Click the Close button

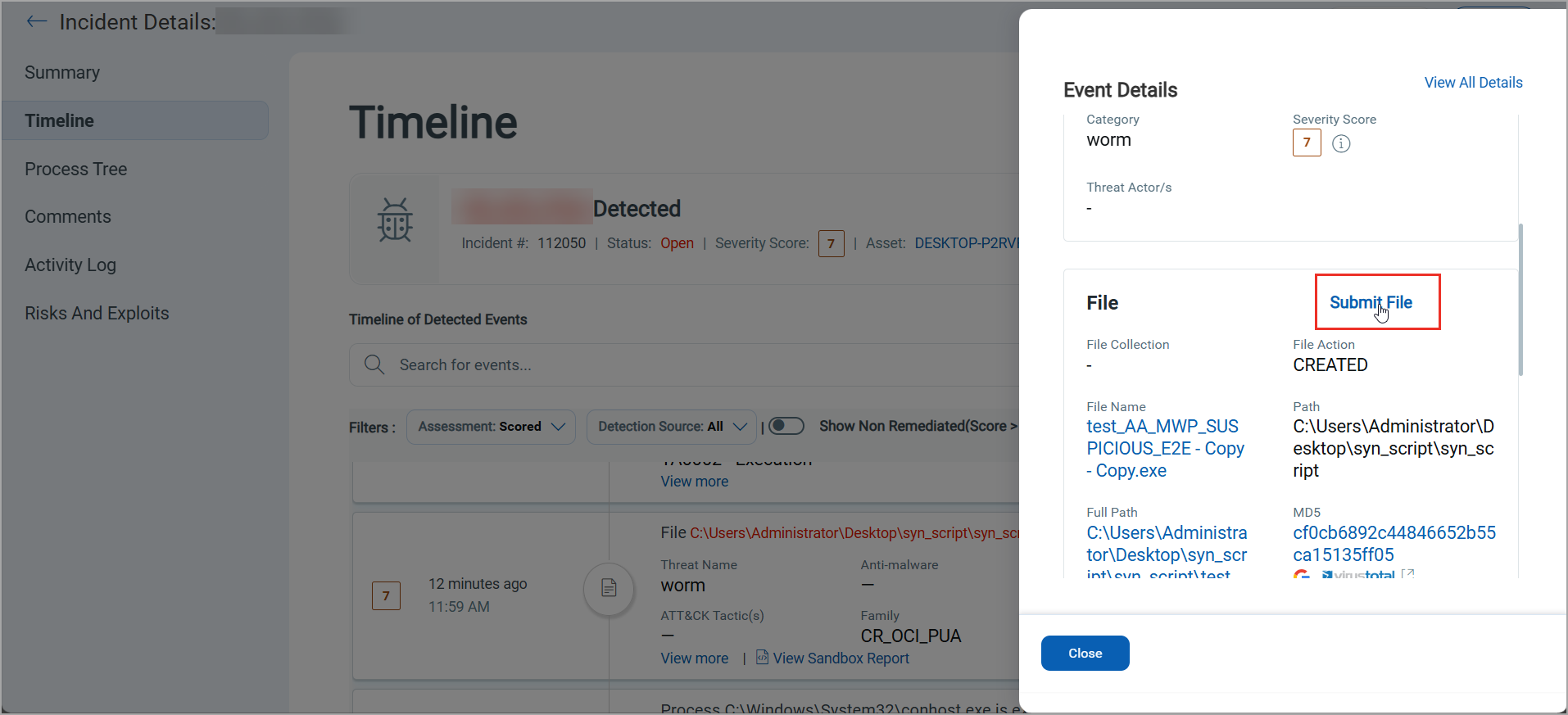coord(1085,653)
